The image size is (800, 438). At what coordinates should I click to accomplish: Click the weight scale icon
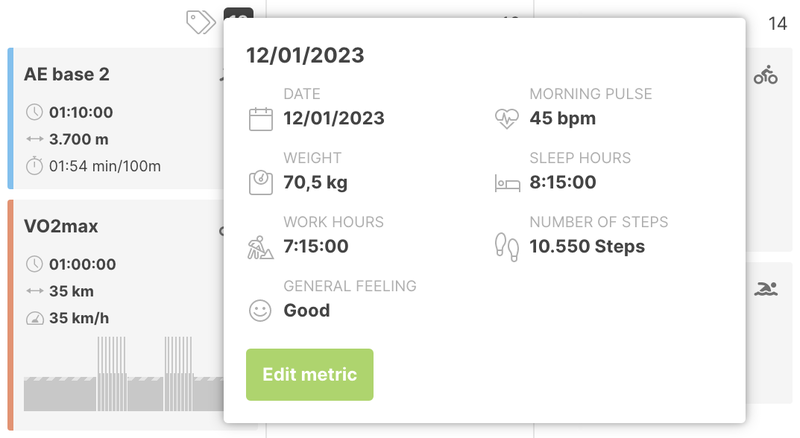point(260,183)
